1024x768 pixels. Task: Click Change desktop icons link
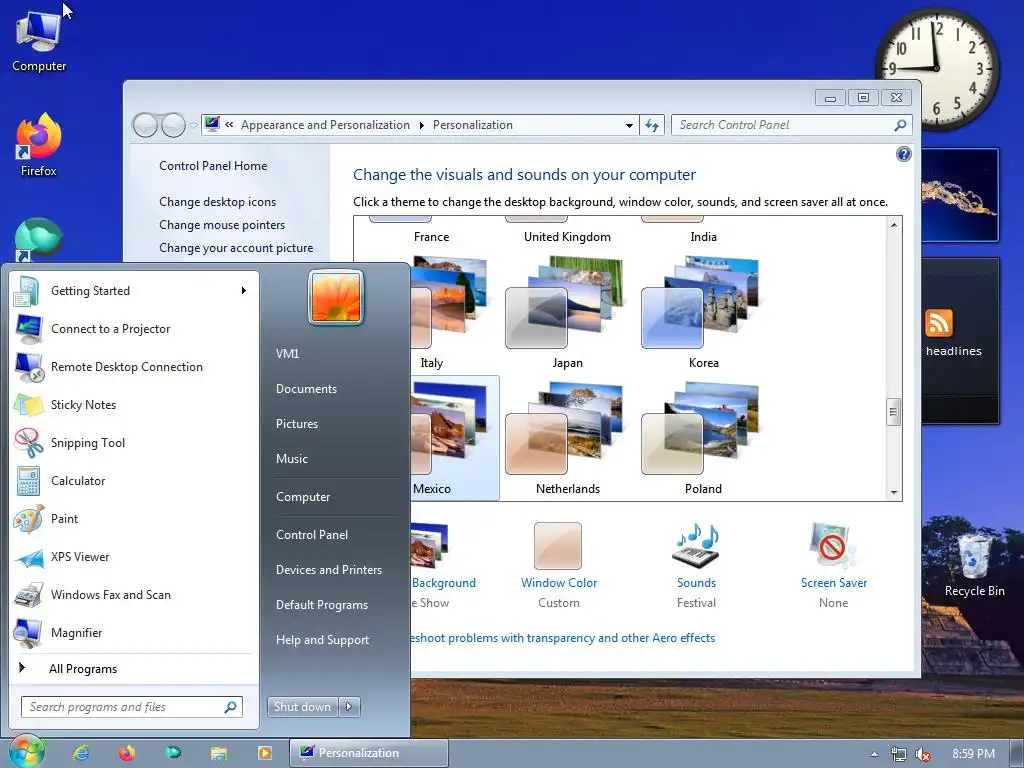click(217, 202)
